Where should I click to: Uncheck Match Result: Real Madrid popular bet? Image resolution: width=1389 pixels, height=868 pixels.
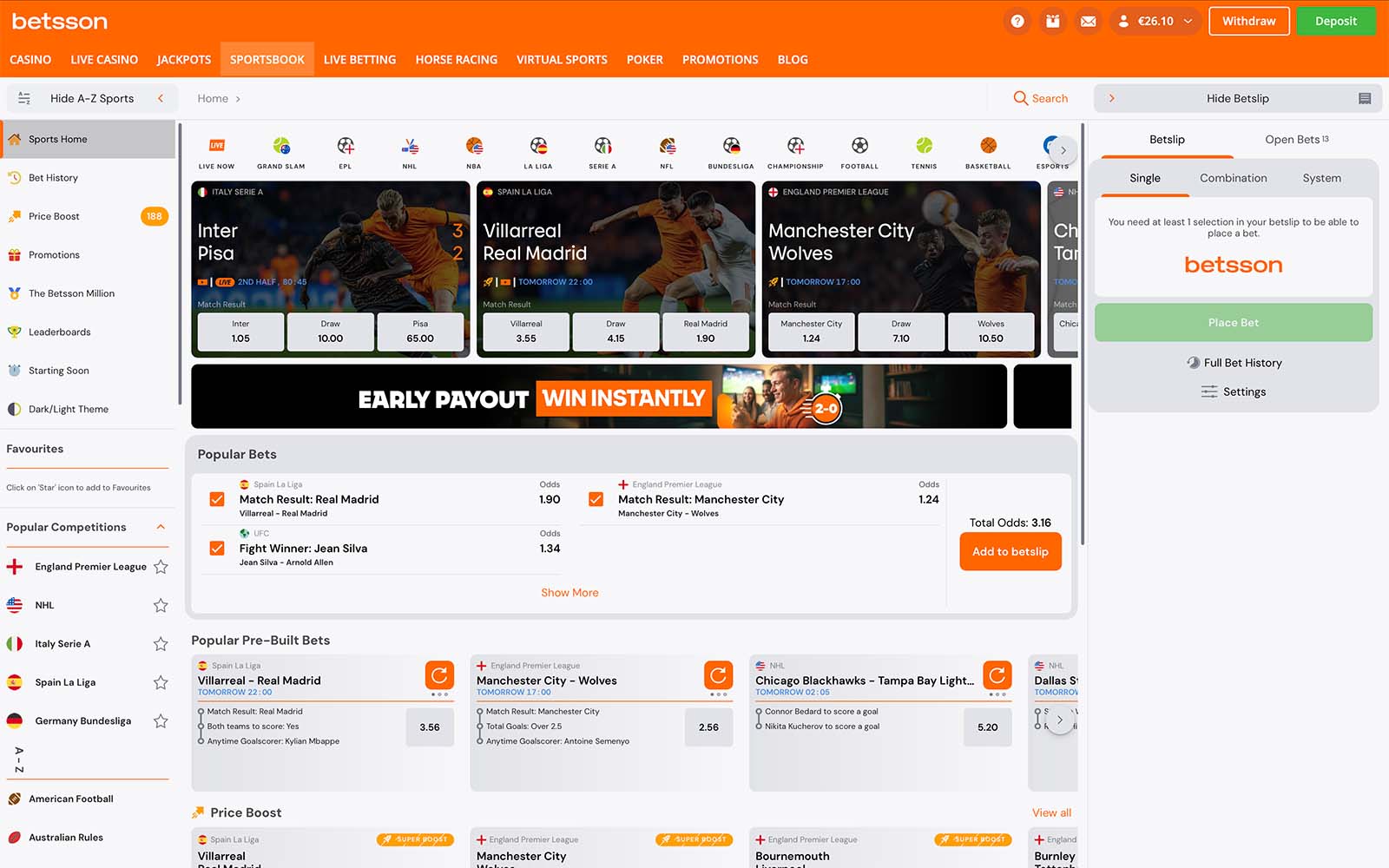217,499
